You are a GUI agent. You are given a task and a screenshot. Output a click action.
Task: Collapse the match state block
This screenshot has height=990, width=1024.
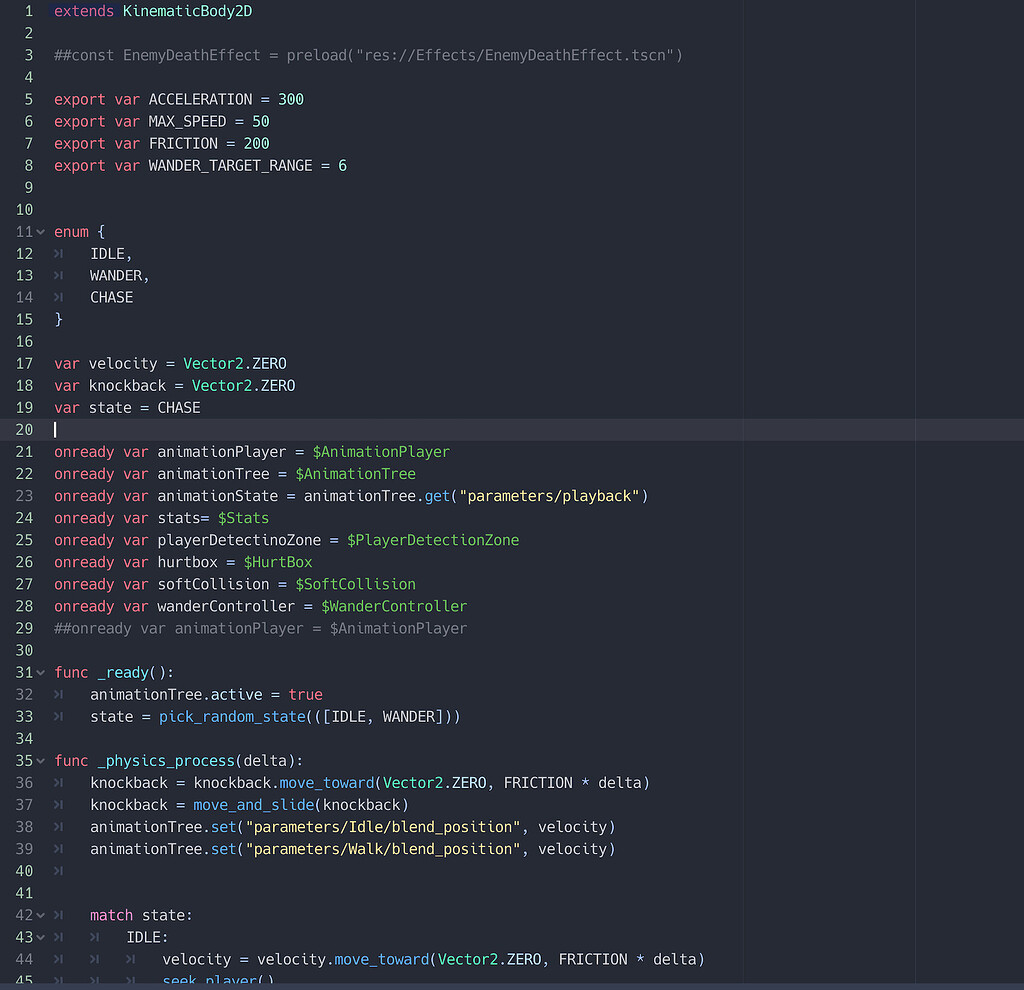(x=41, y=915)
